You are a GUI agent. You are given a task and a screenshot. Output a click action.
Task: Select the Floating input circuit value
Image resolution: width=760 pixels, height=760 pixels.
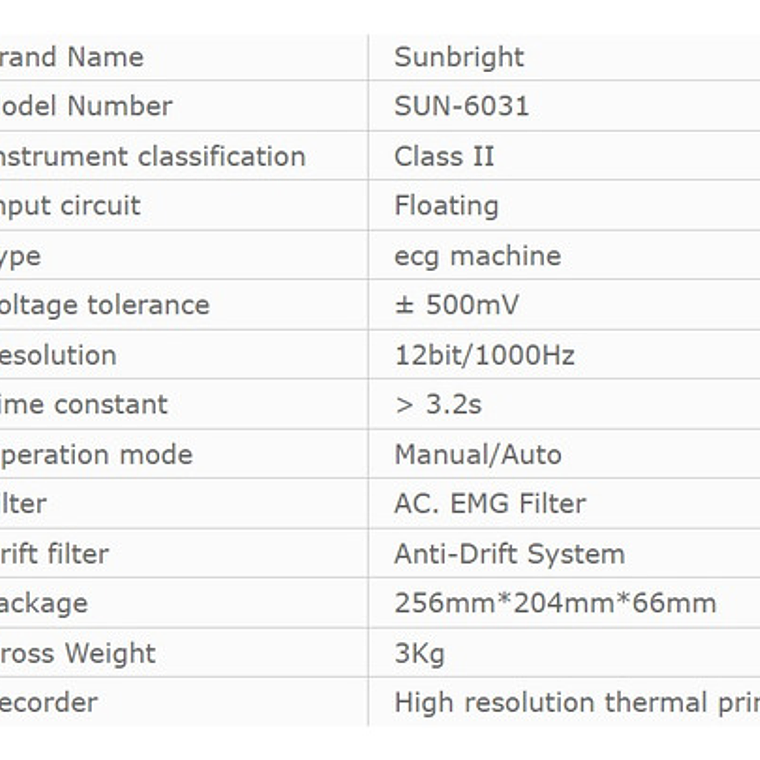pyautogui.click(x=446, y=206)
